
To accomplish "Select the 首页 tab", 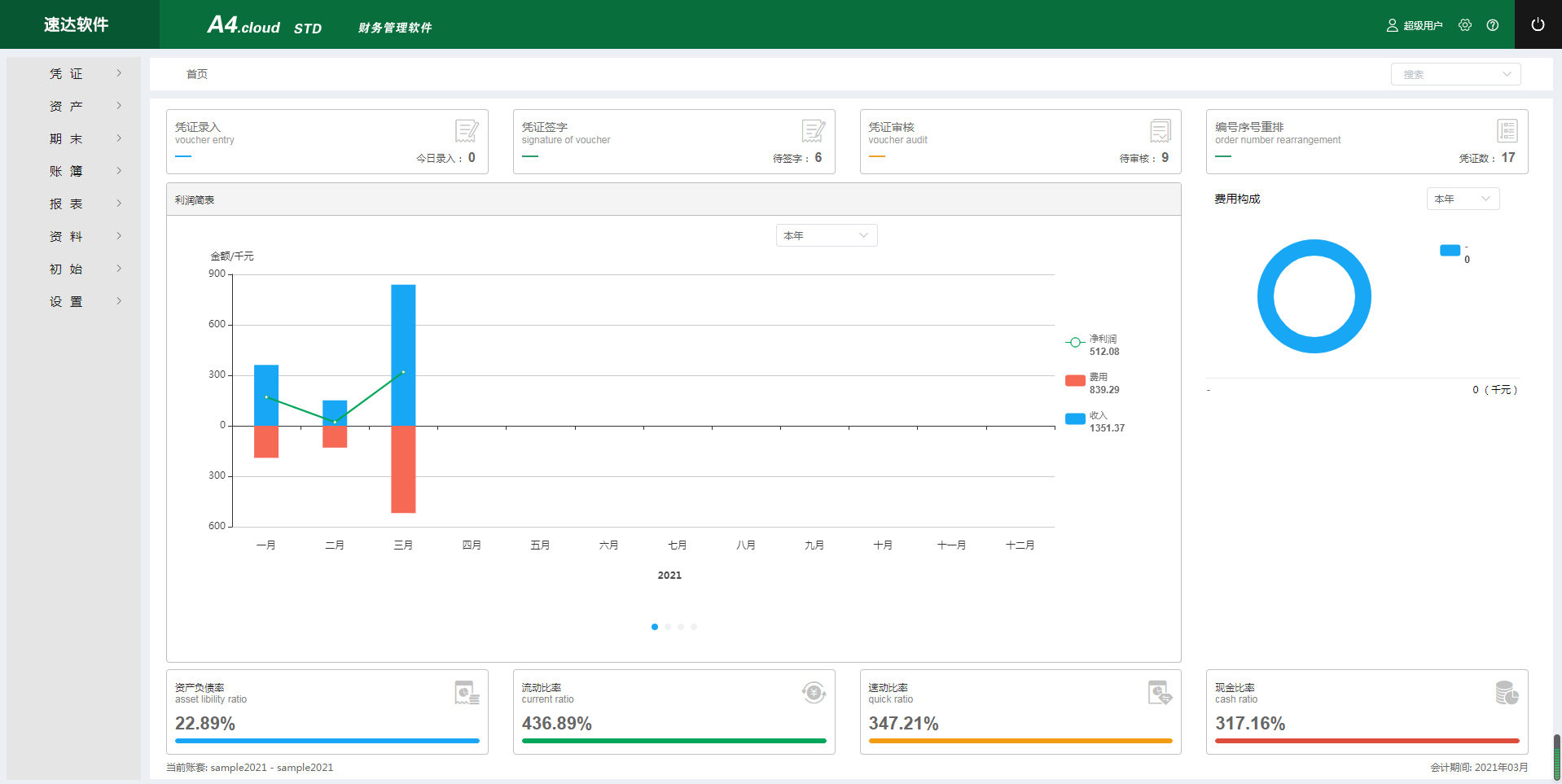I will click(197, 74).
